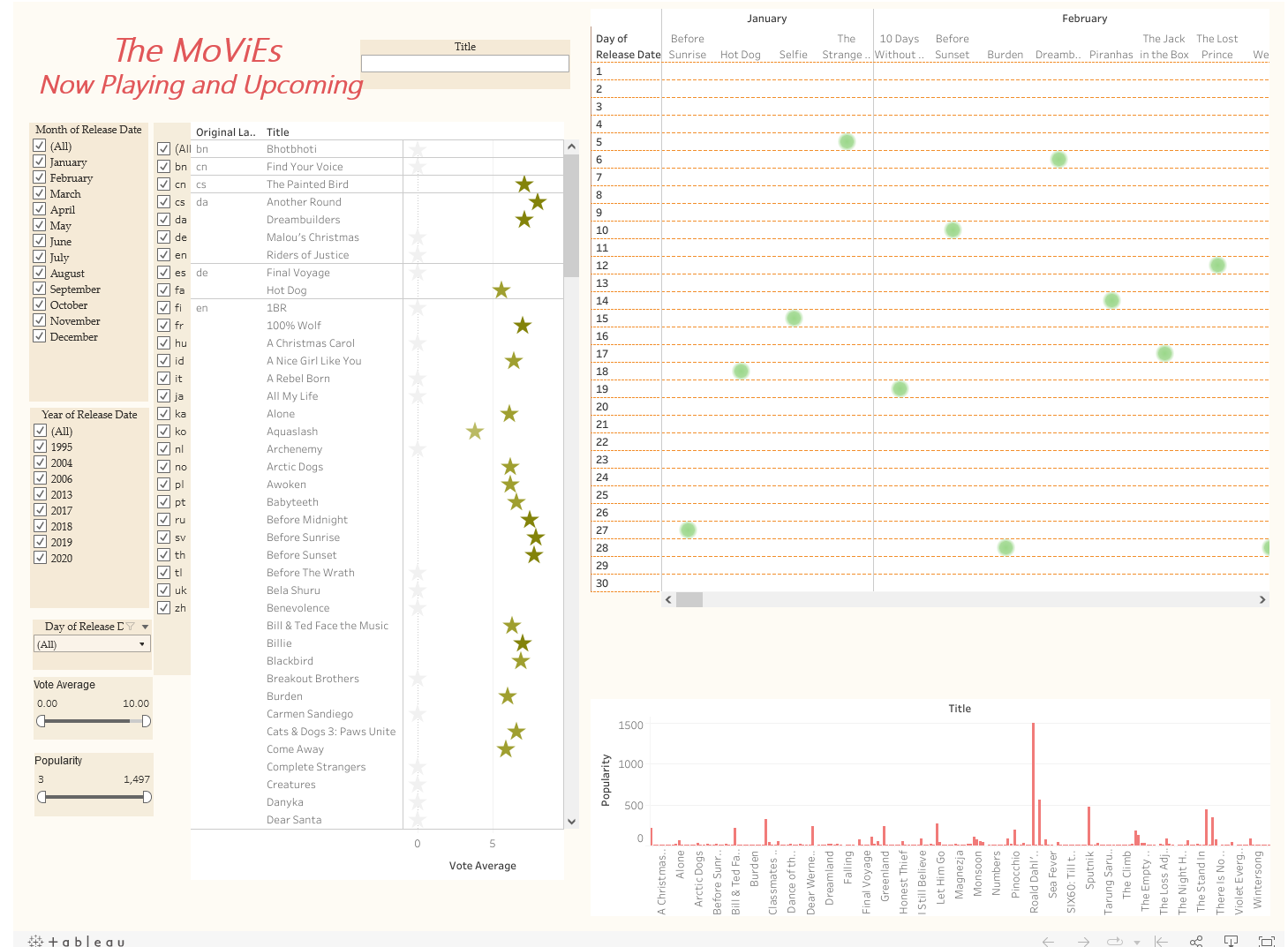Viewport: 1288px width, 947px height.
Task: Click the Download icon in the toolbar
Action: [x=1231, y=942]
